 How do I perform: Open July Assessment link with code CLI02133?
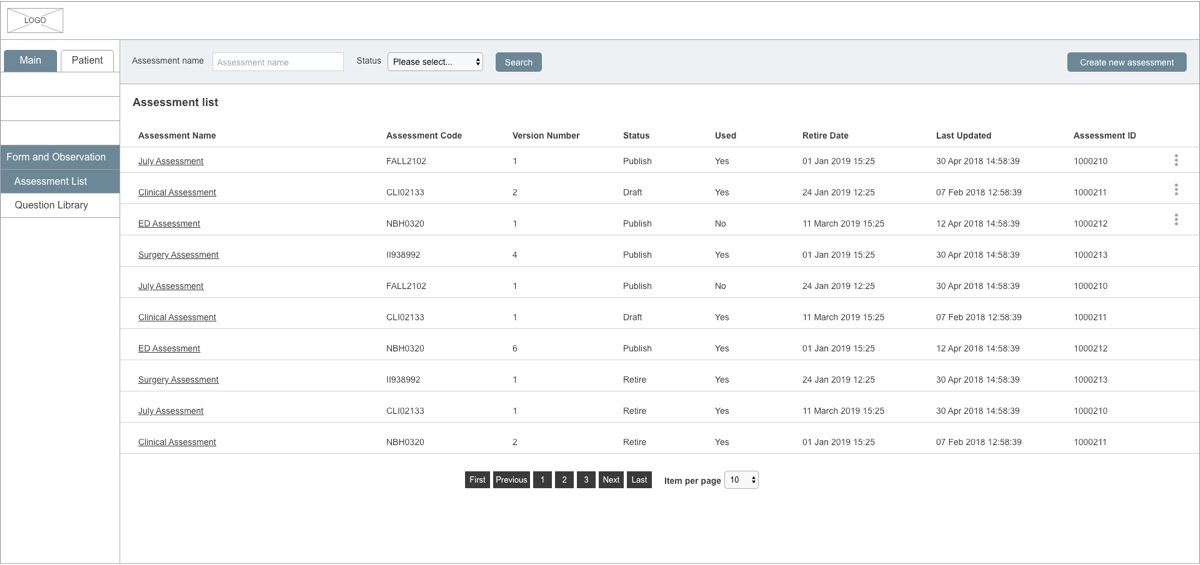tap(171, 411)
